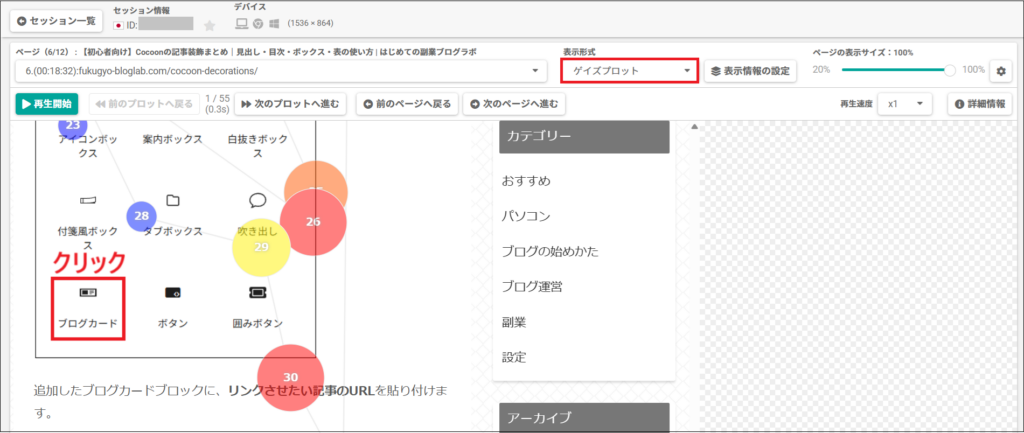Click the 20% page size label
Viewport: 1024px width, 433px height.
[821, 70]
